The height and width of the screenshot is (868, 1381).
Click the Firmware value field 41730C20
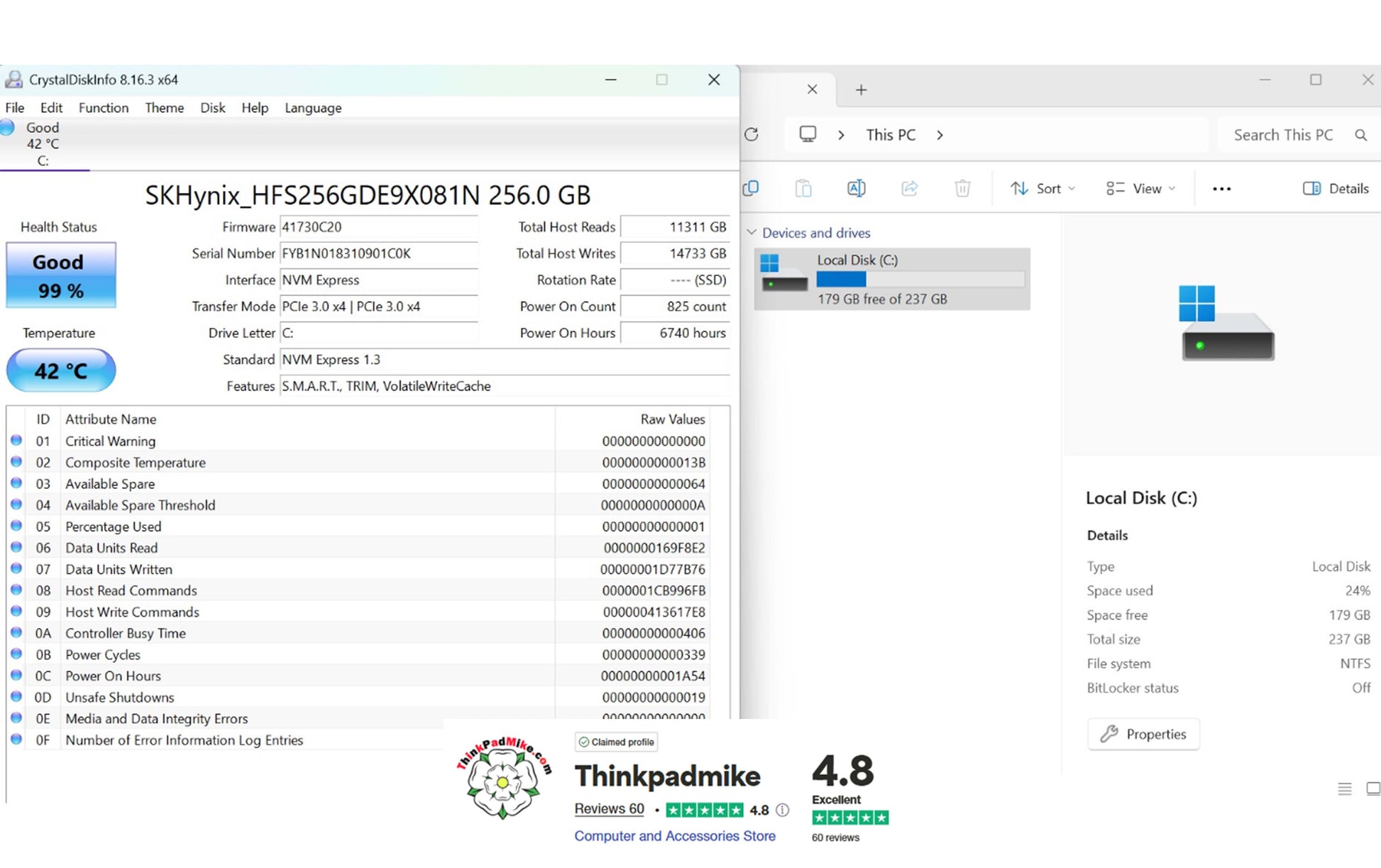(x=379, y=227)
